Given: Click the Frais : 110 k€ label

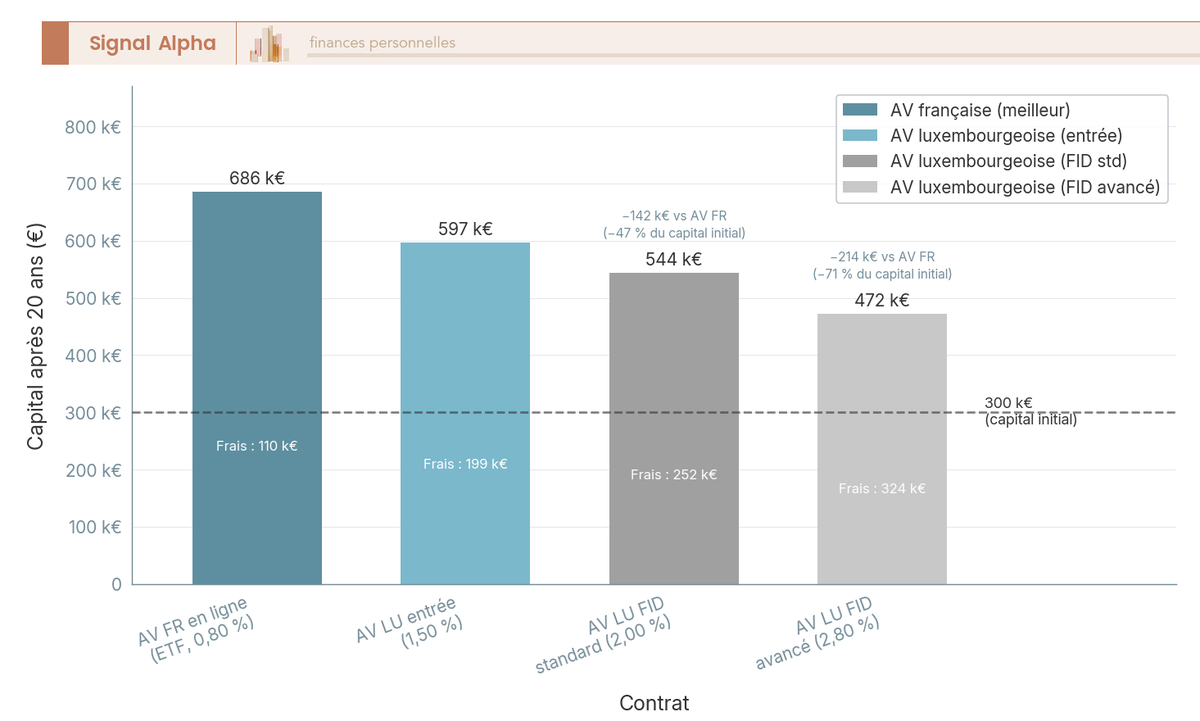Looking at the screenshot, I should click(x=257, y=446).
